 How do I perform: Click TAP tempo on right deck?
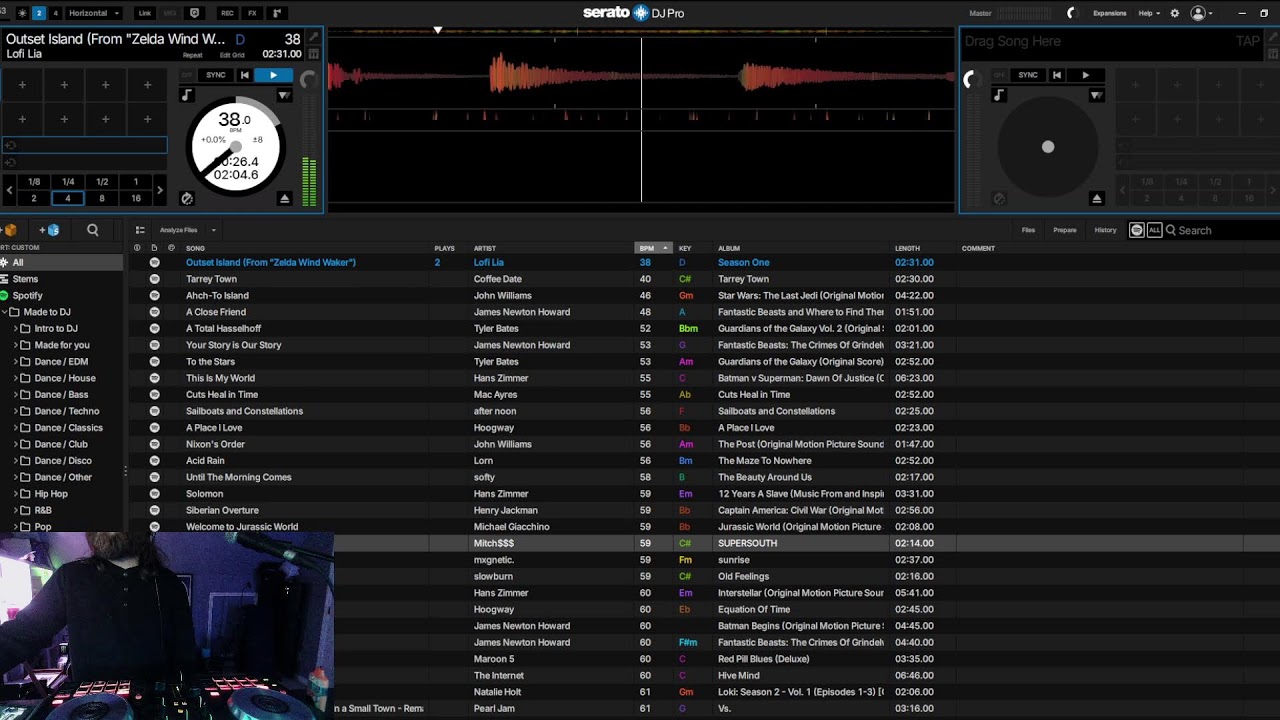(1248, 41)
